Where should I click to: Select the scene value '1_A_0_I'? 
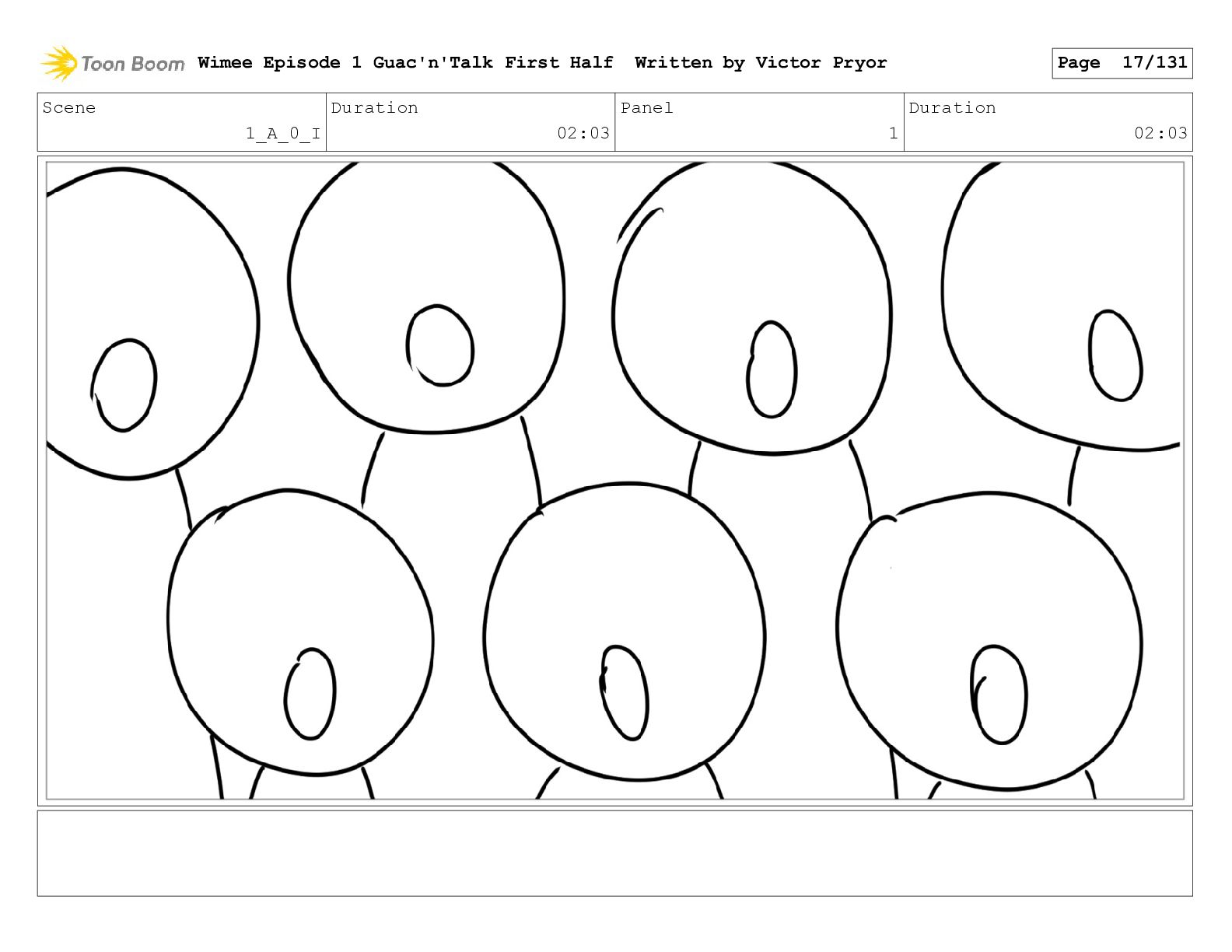pos(283,134)
